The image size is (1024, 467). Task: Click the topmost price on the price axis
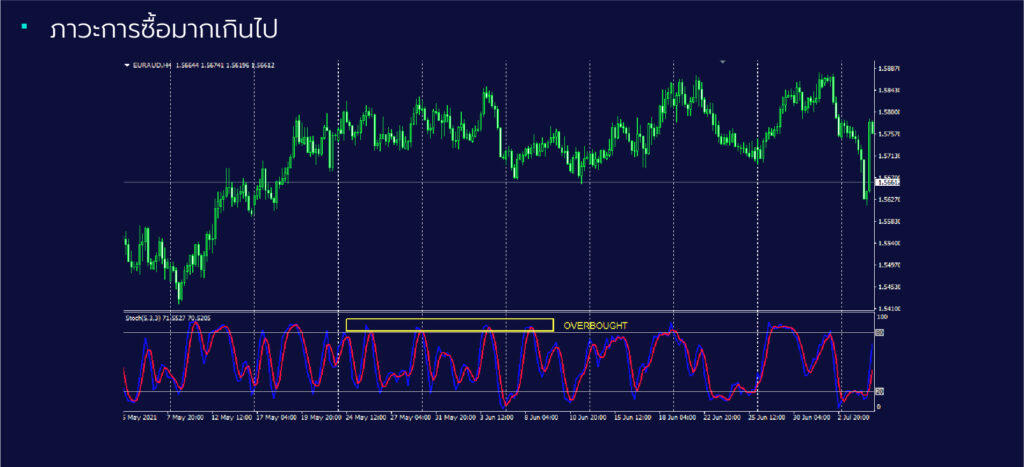(887, 69)
